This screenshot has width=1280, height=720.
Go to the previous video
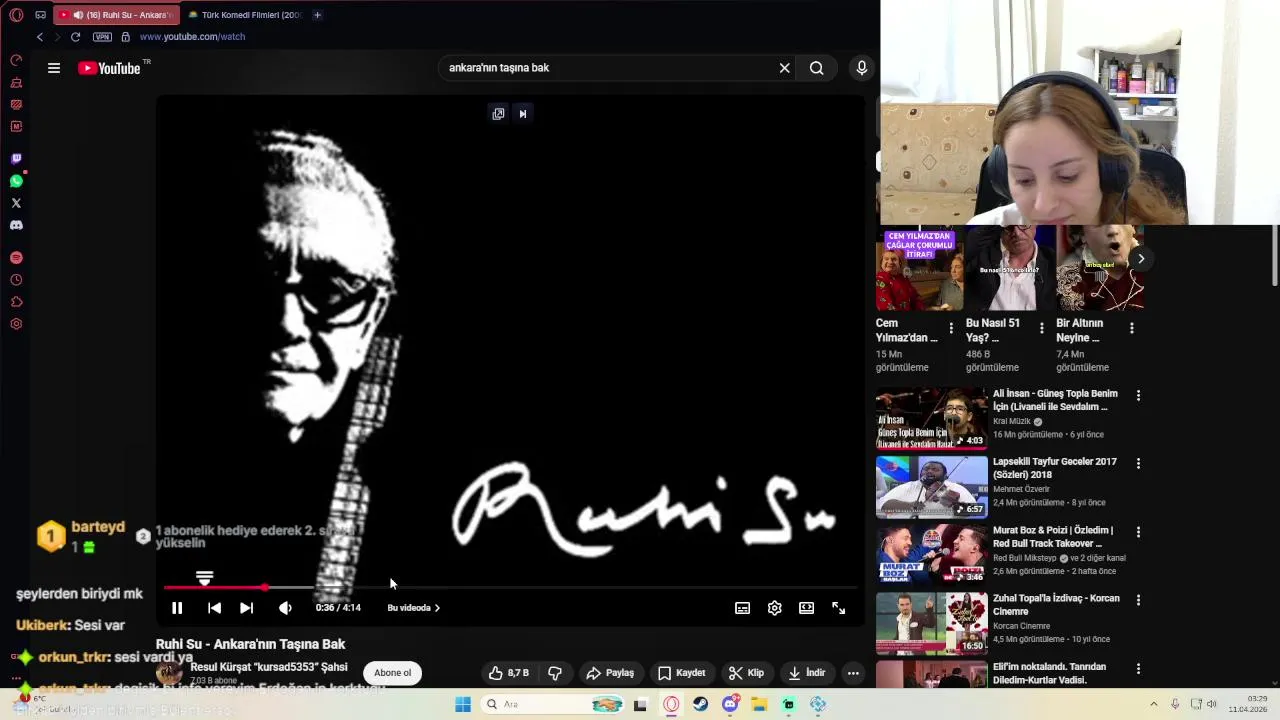point(214,608)
